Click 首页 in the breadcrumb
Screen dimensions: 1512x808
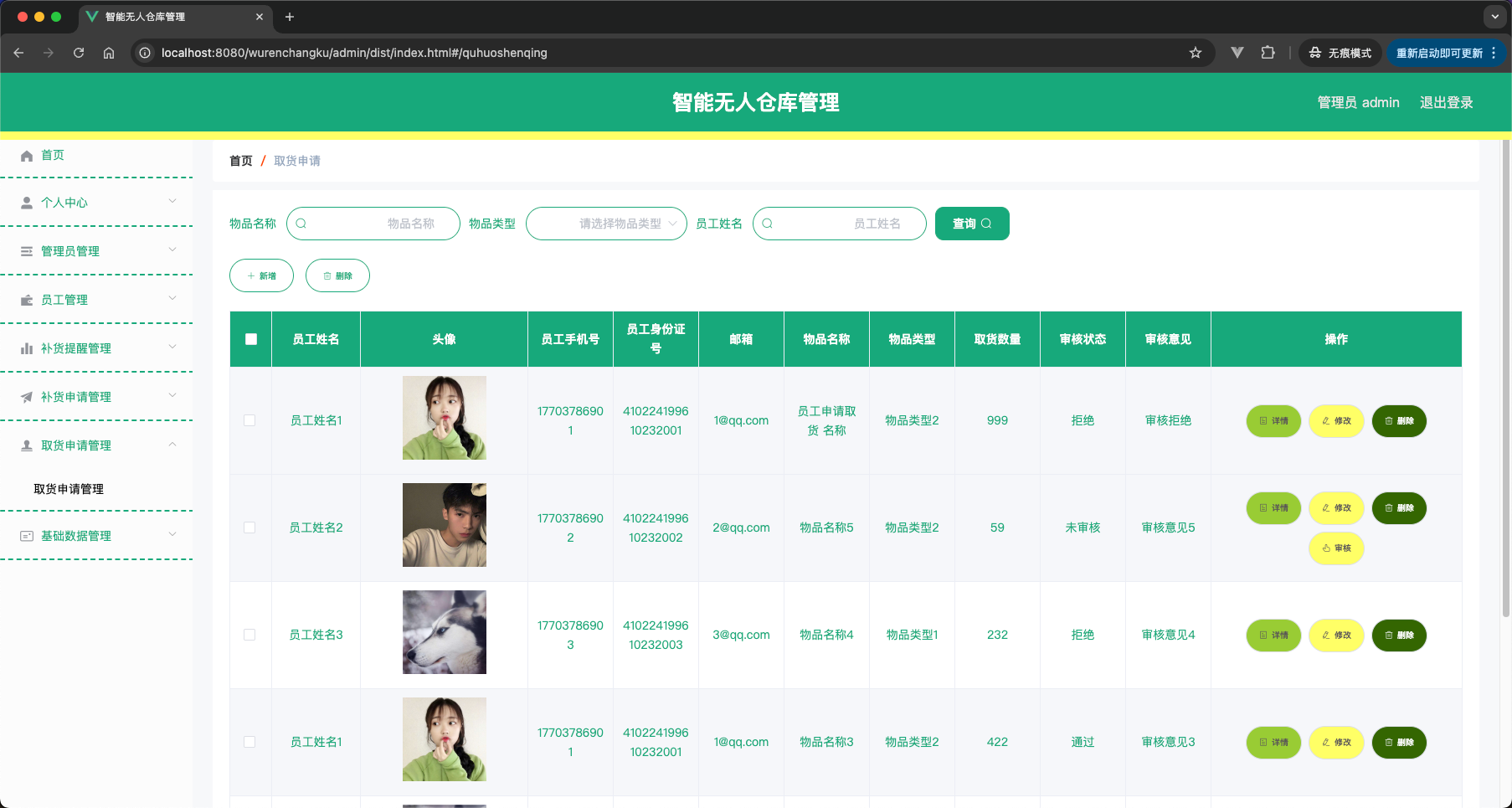tap(241, 161)
